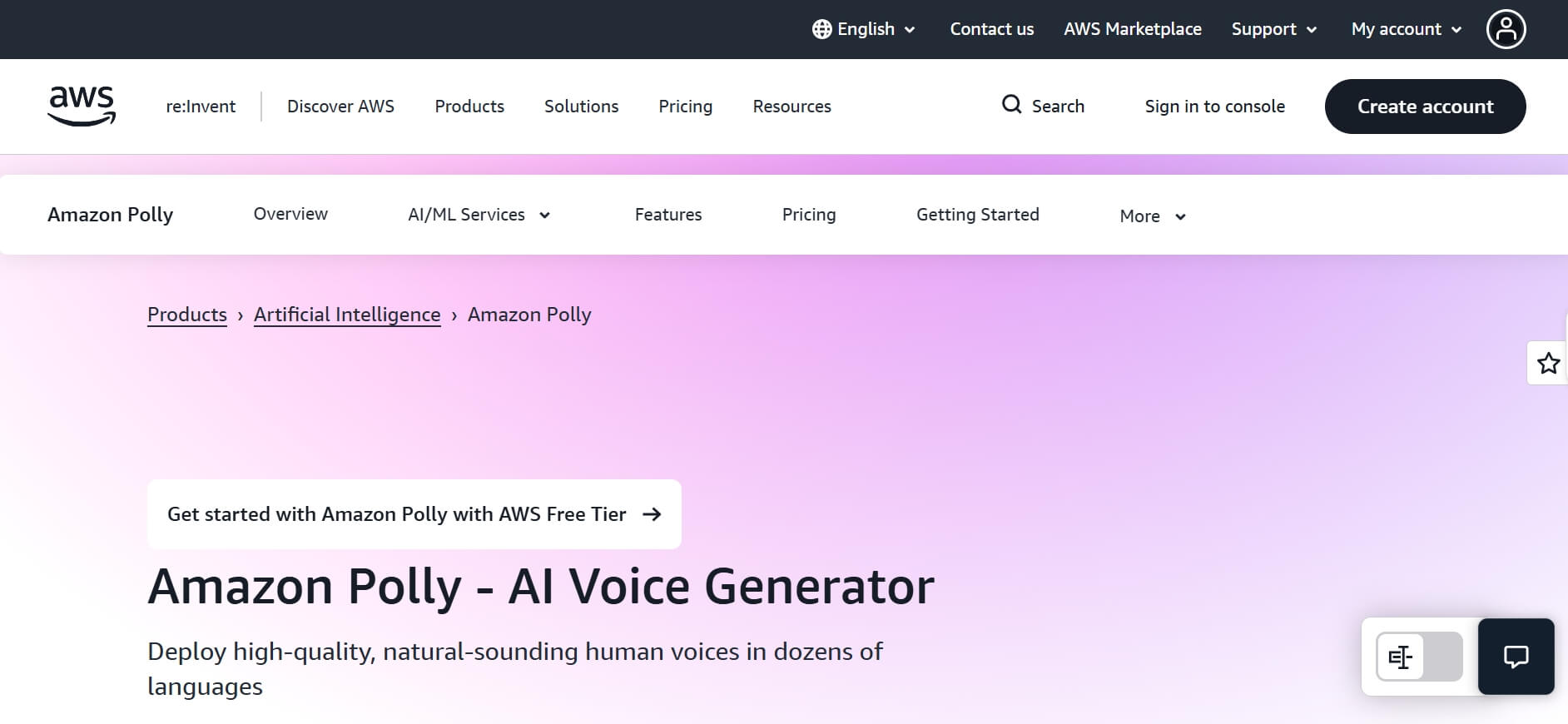Open the More dropdown menu
Image resolution: width=1568 pixels, height=724 pixels.
coord(1152,216)
